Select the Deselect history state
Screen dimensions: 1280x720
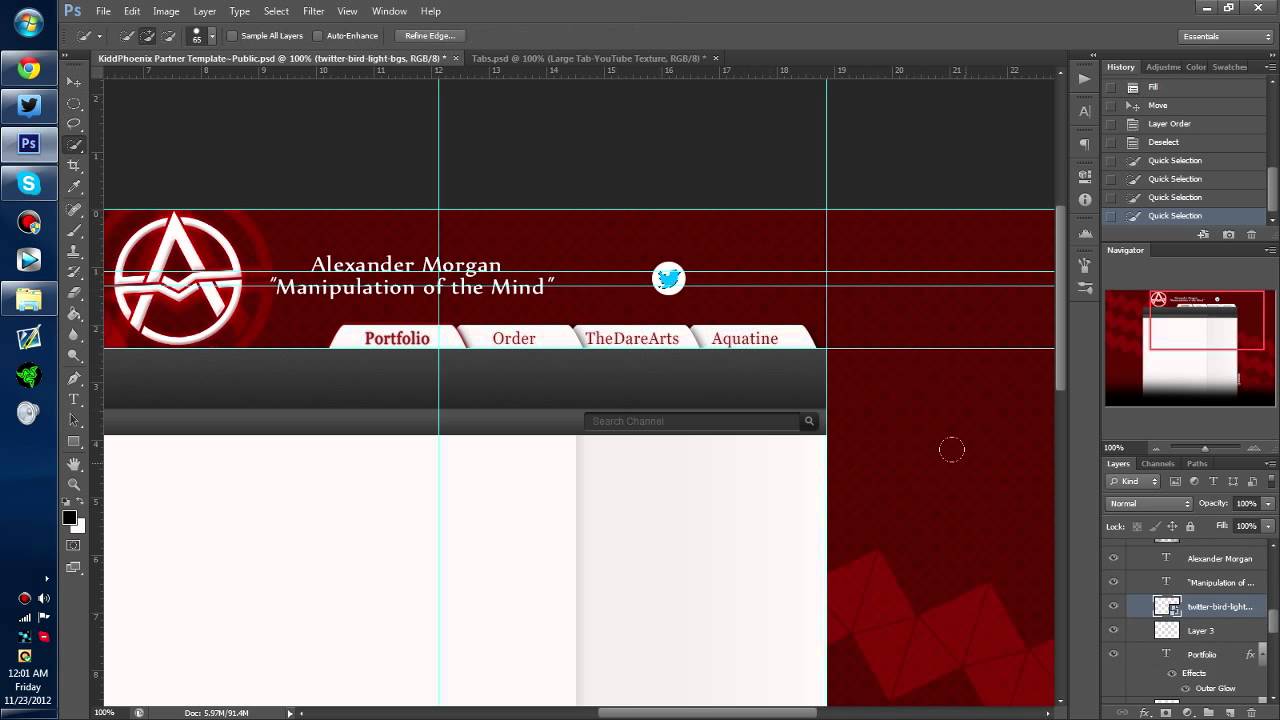point(1186,142)
